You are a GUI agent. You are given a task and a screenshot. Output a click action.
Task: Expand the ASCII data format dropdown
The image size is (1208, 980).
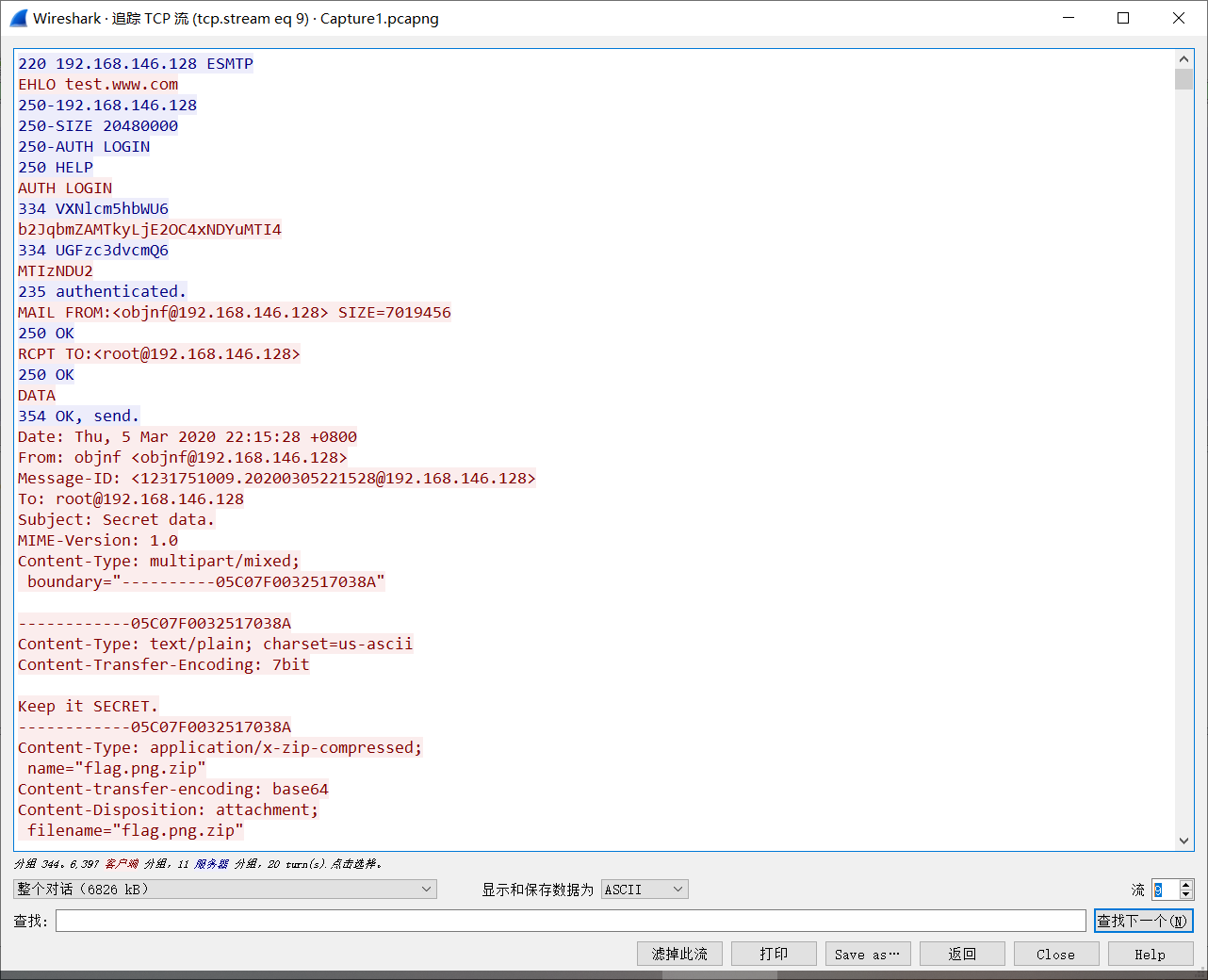(645, 890)
